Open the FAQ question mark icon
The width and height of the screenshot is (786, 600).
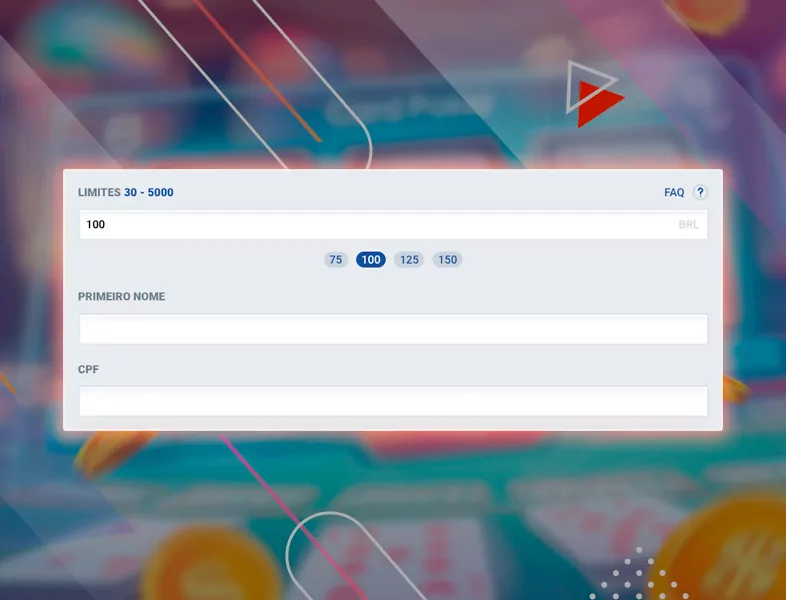700,192
